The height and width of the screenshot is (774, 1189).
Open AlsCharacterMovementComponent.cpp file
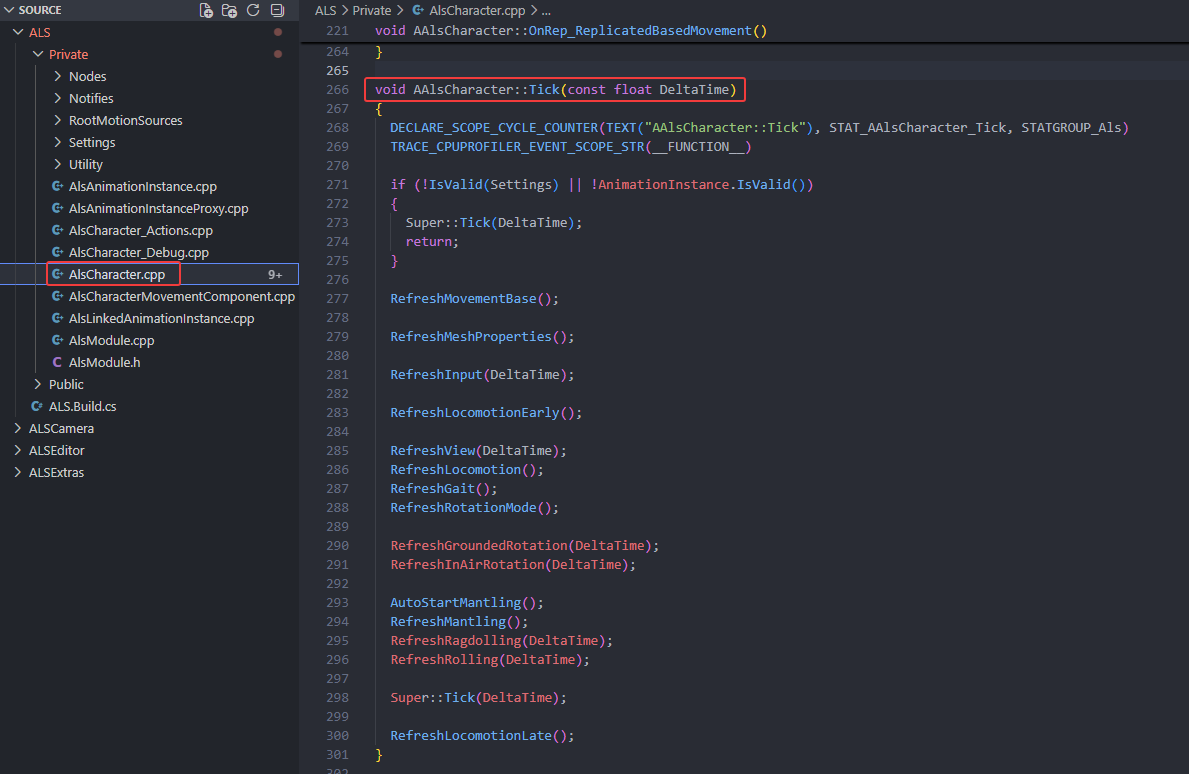click(x=181, y=296)
